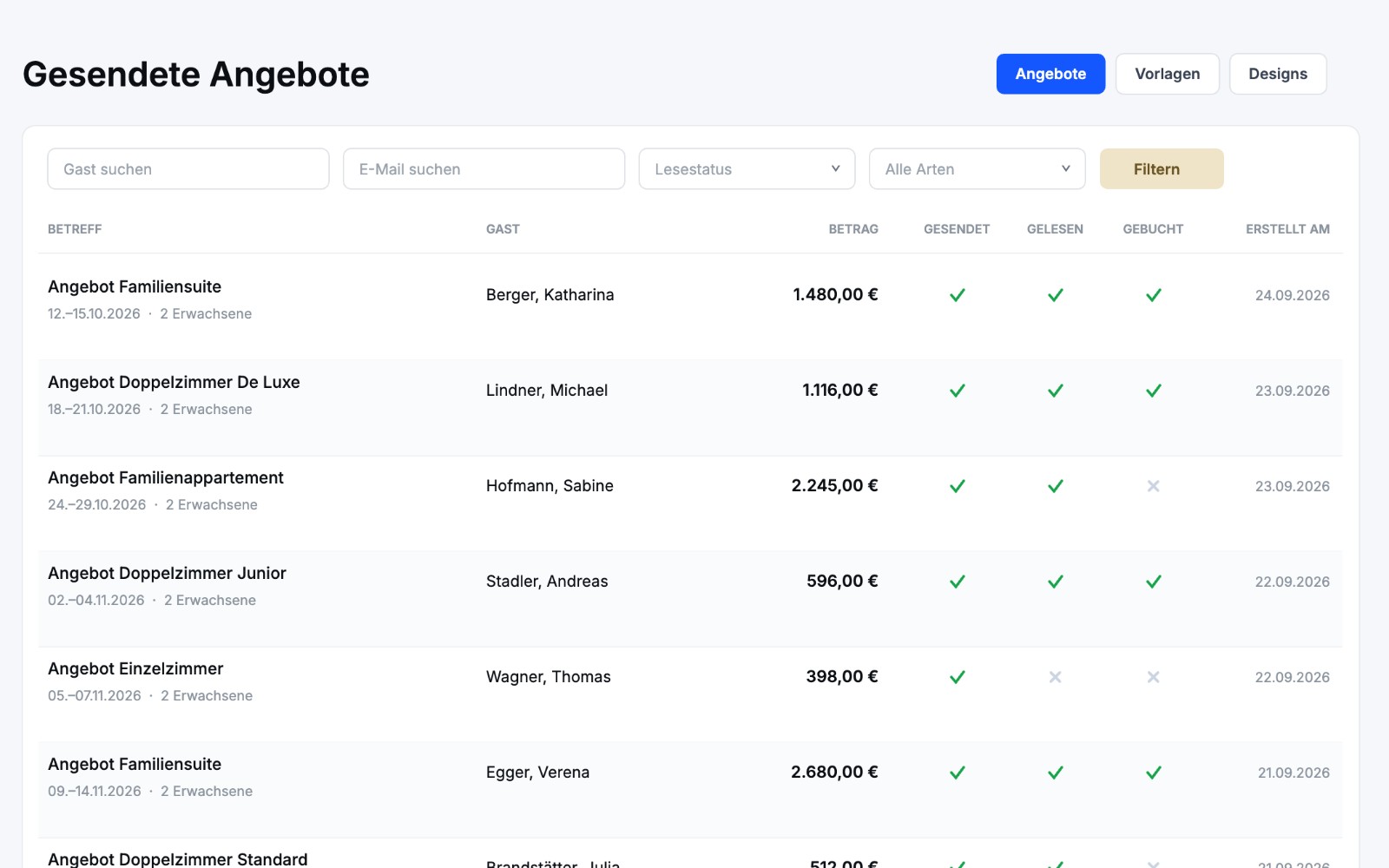Click amount 2.680,00 €
The height and width of the screenshot is (868, 1389).
pos(834,773)
